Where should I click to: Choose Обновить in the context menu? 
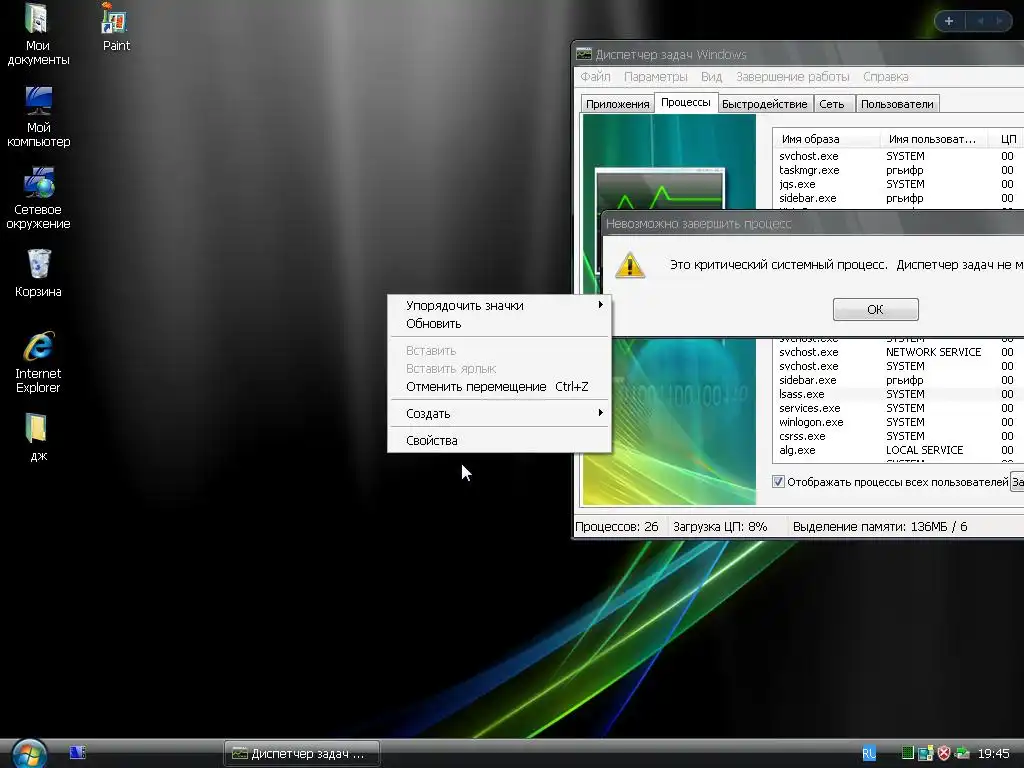tap(500, 323)
